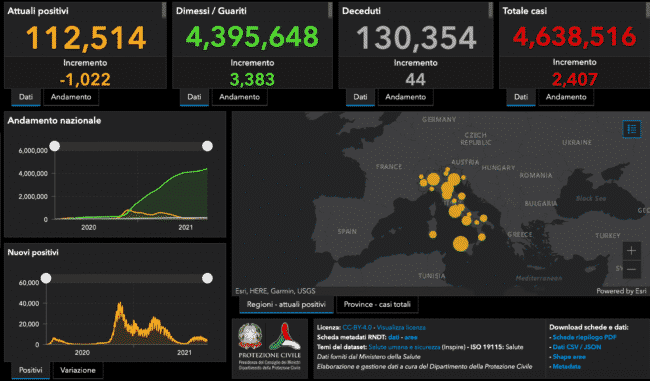Click the 3,383 increment value
This screenshot has width=650, height=381.
point(252,79)
